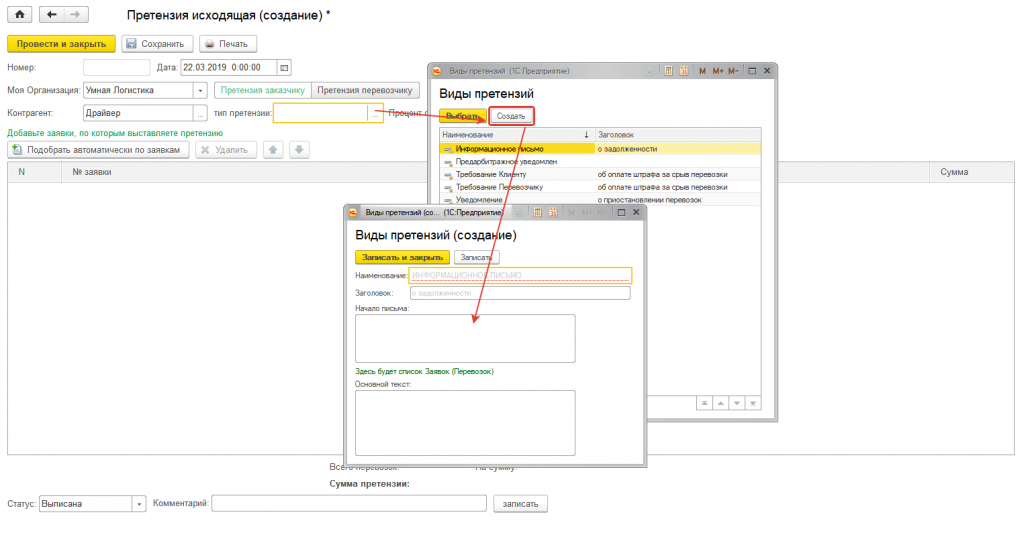1024x543 pixels.
Task: Open тип претензии selection ellipsis
Action: point(376,113)
